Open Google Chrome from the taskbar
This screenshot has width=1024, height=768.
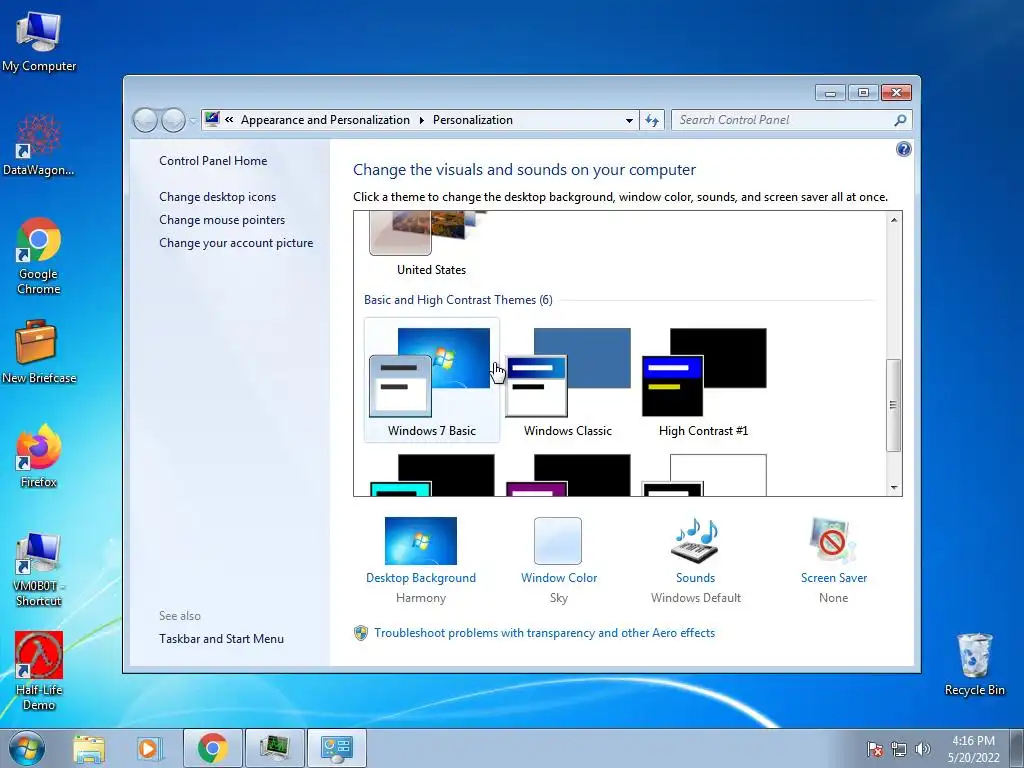click(212, 748)
